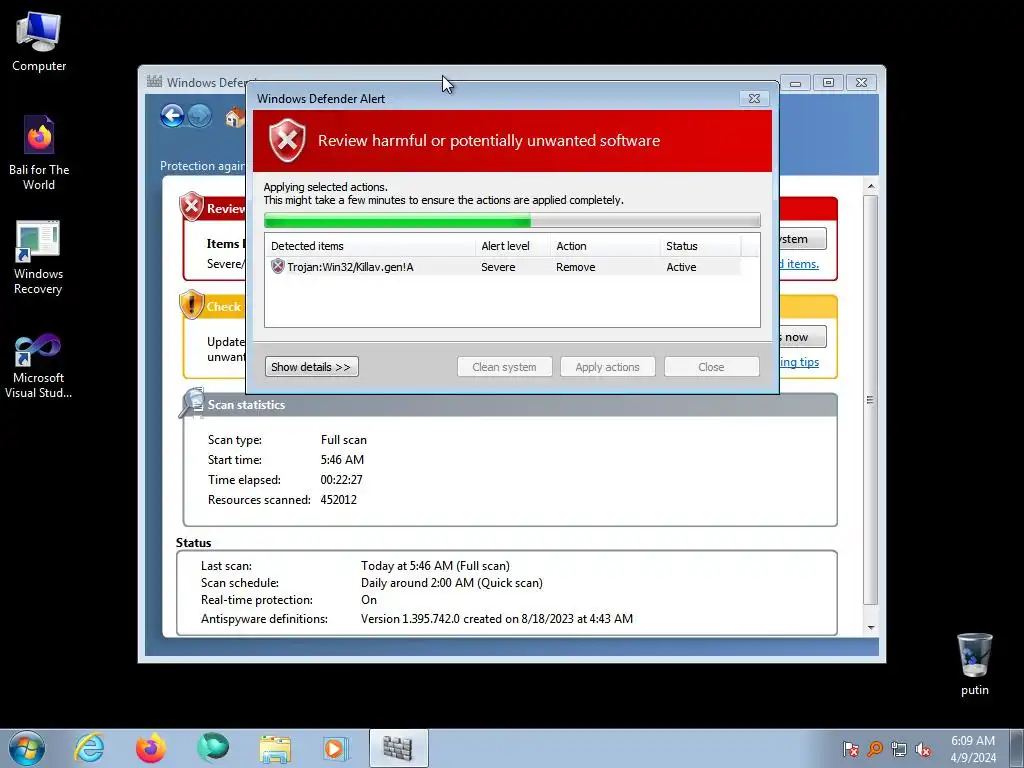Click the trojan item shield icon
The image size is (1024, 768).
(278, 266)
